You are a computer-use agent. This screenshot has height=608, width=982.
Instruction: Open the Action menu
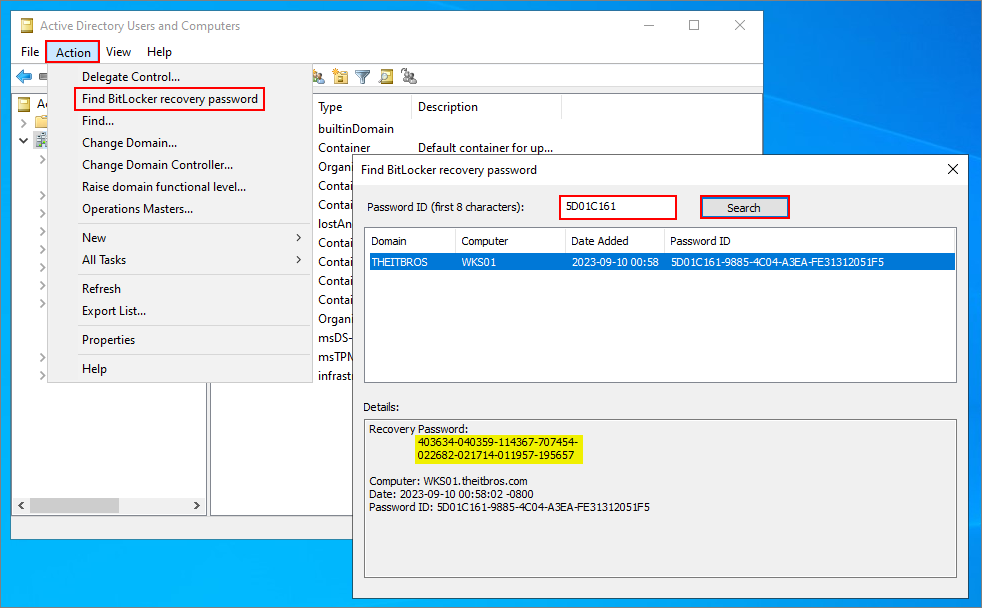(x=73, y=52)
